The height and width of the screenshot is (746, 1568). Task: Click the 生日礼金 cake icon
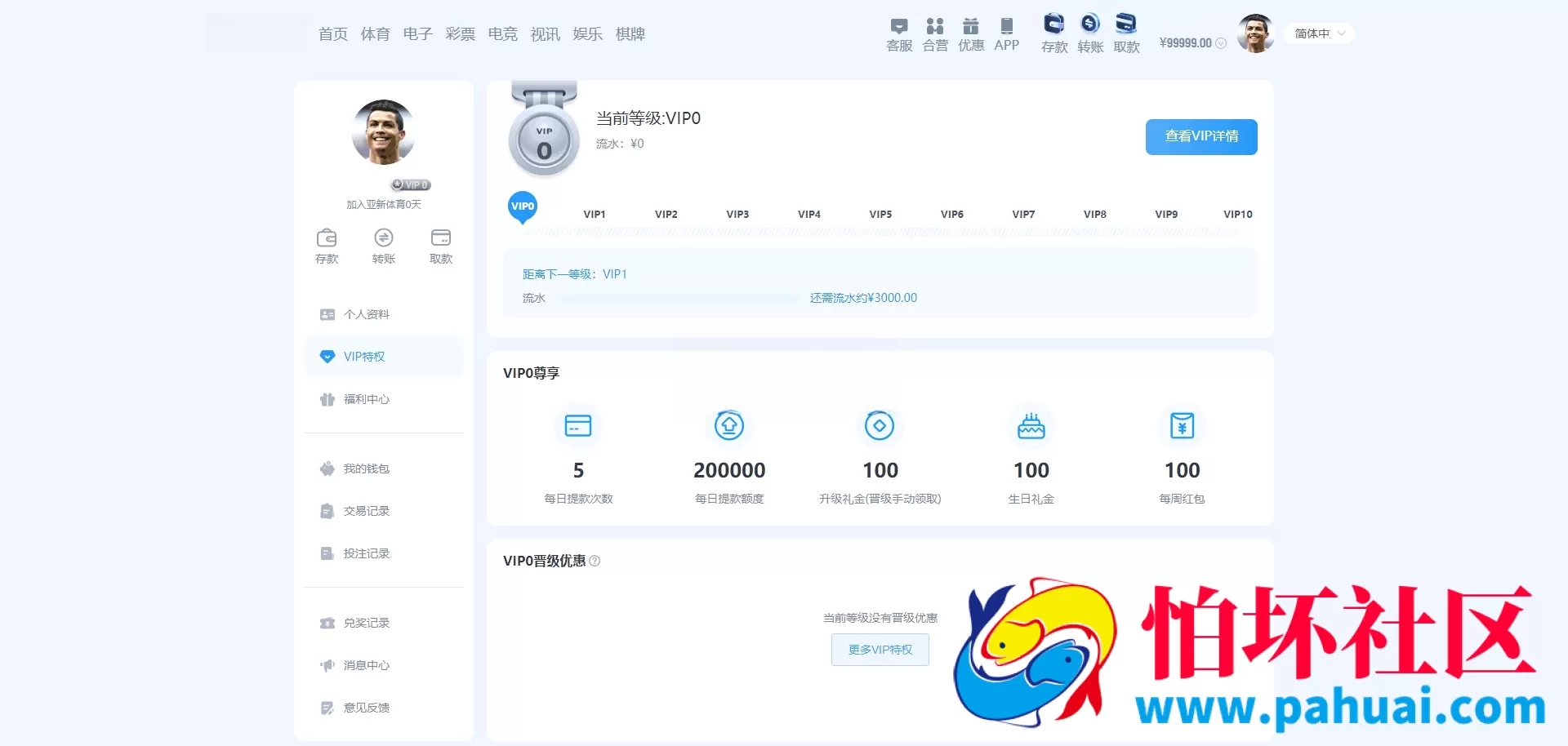[x=1031, y=425]
